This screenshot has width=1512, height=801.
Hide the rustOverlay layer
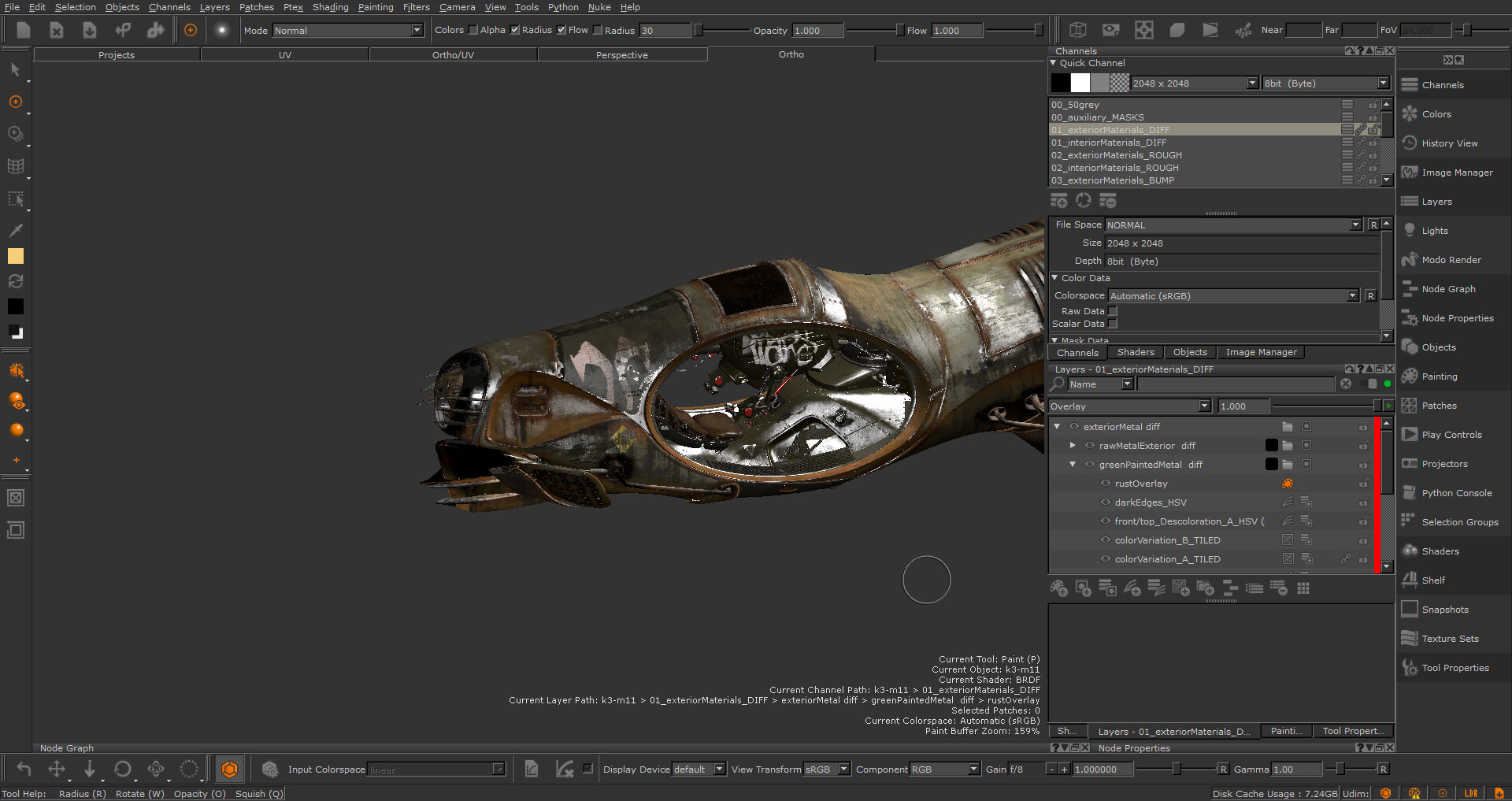coord(1106,484)
